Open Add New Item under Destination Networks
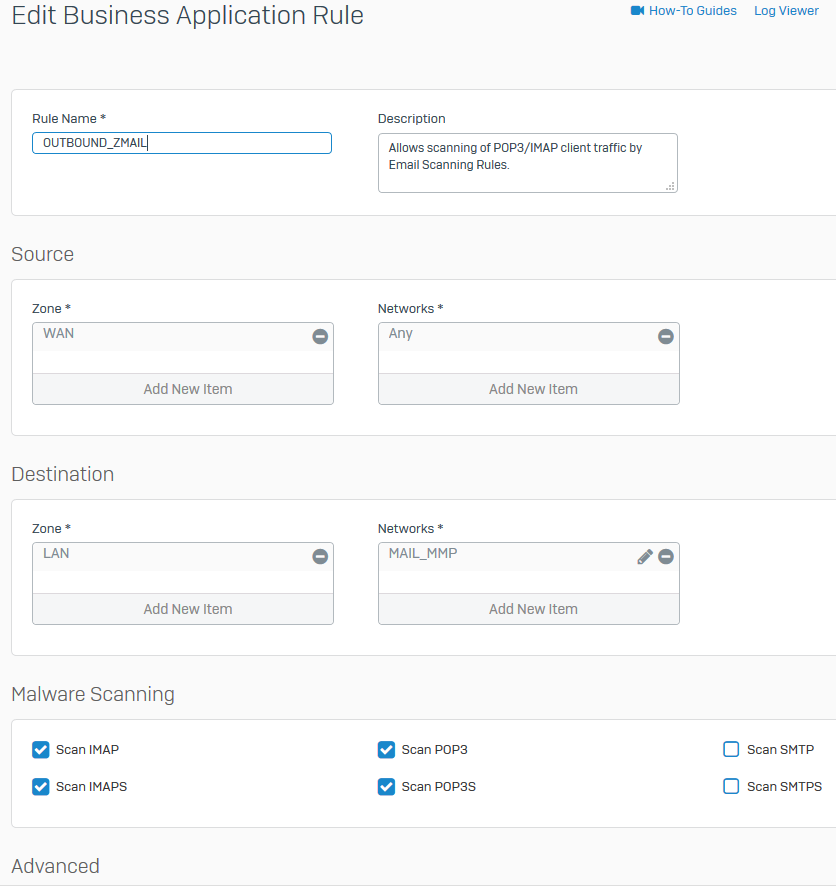This screenshot has height=892, width=836. tap(532, 609)
